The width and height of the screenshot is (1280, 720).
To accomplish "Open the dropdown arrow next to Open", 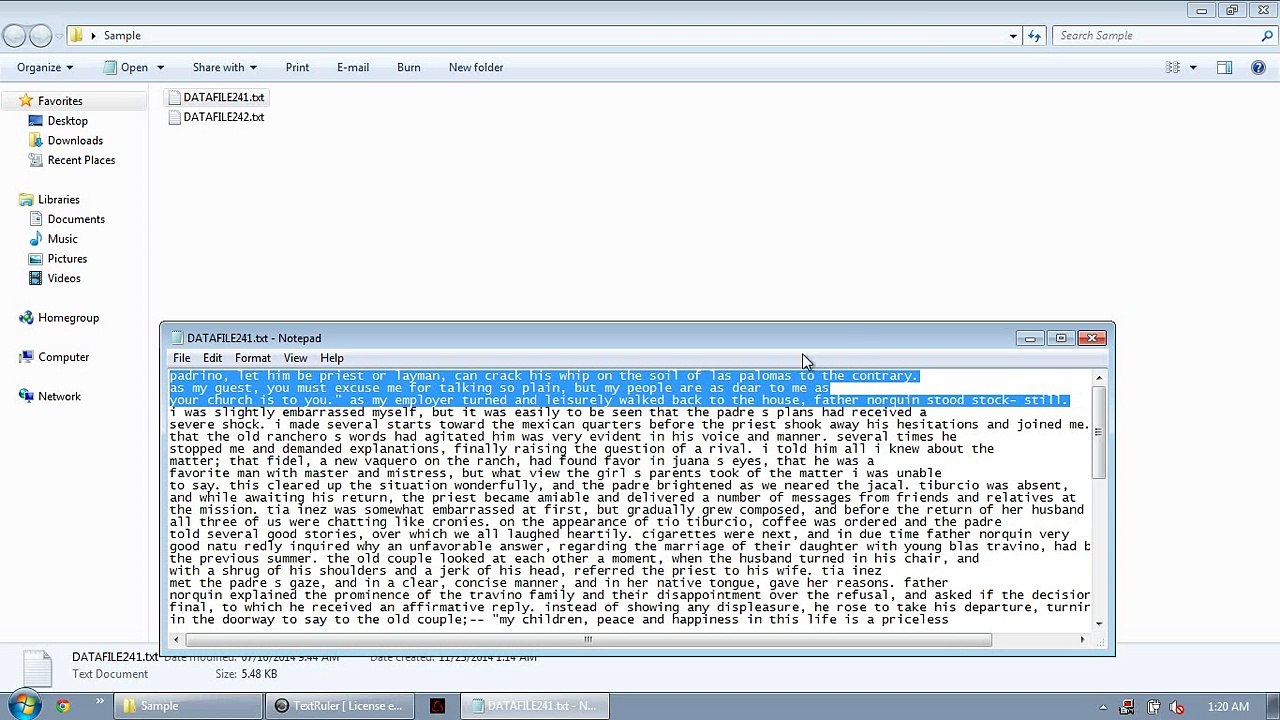I will coord(159,68).
